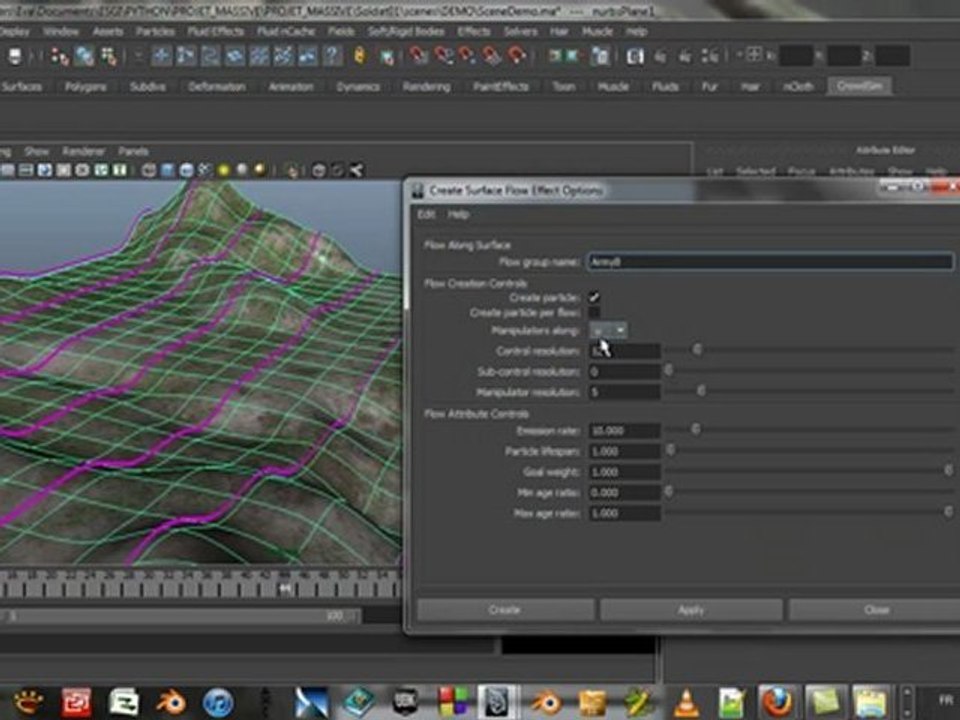Screen dimensions: 960x720
Task: Open the Edit menu in options dialog
Action: tap(426, 214)
